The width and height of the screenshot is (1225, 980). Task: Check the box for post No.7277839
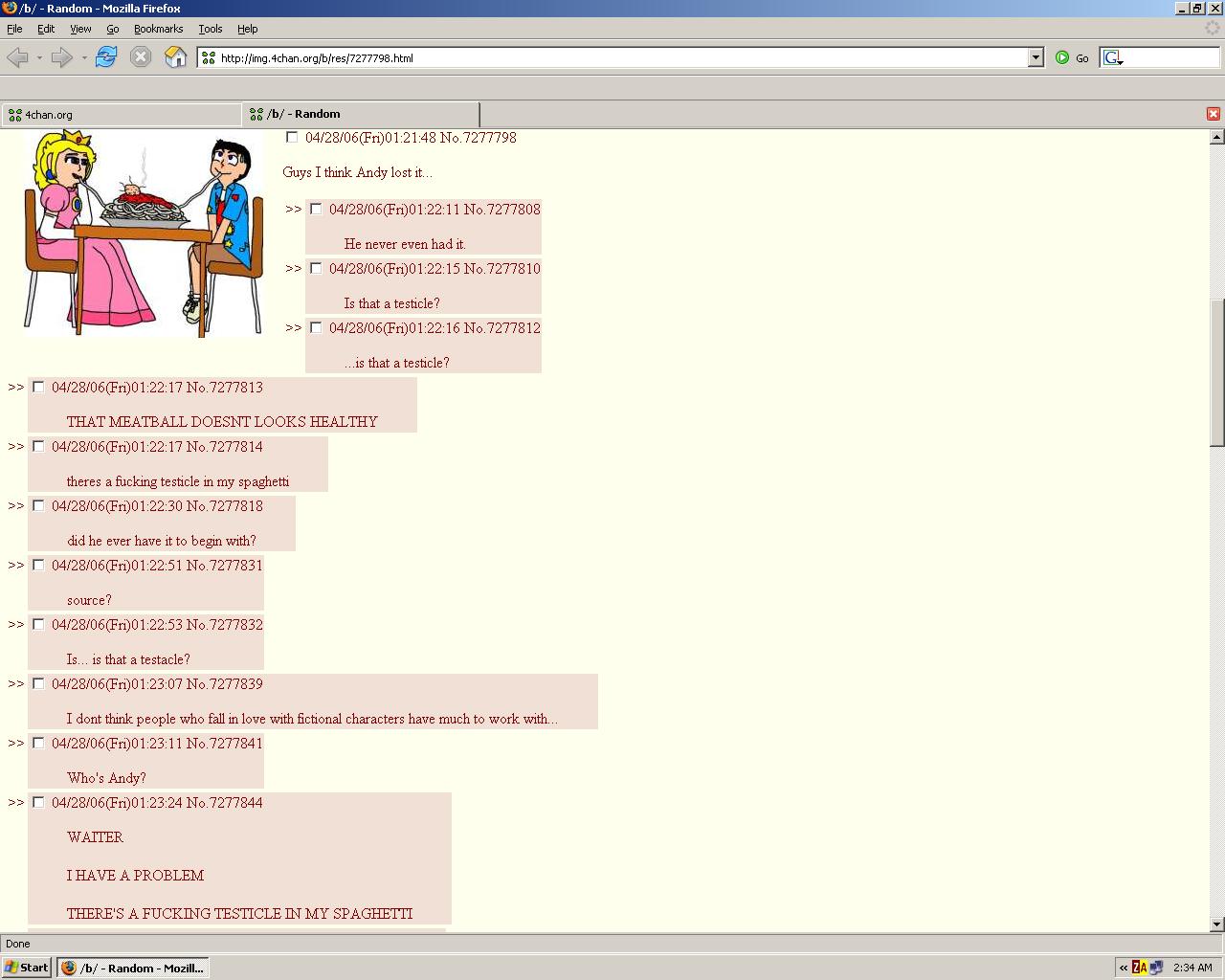[38, 683]
